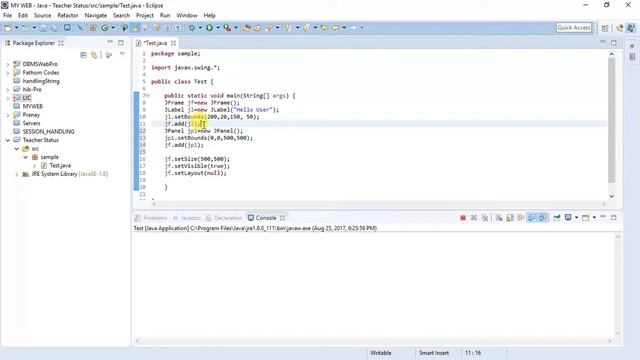Screen dimensions: 640x360
Task: Click the Open Console icon
Action: point(586,218)
